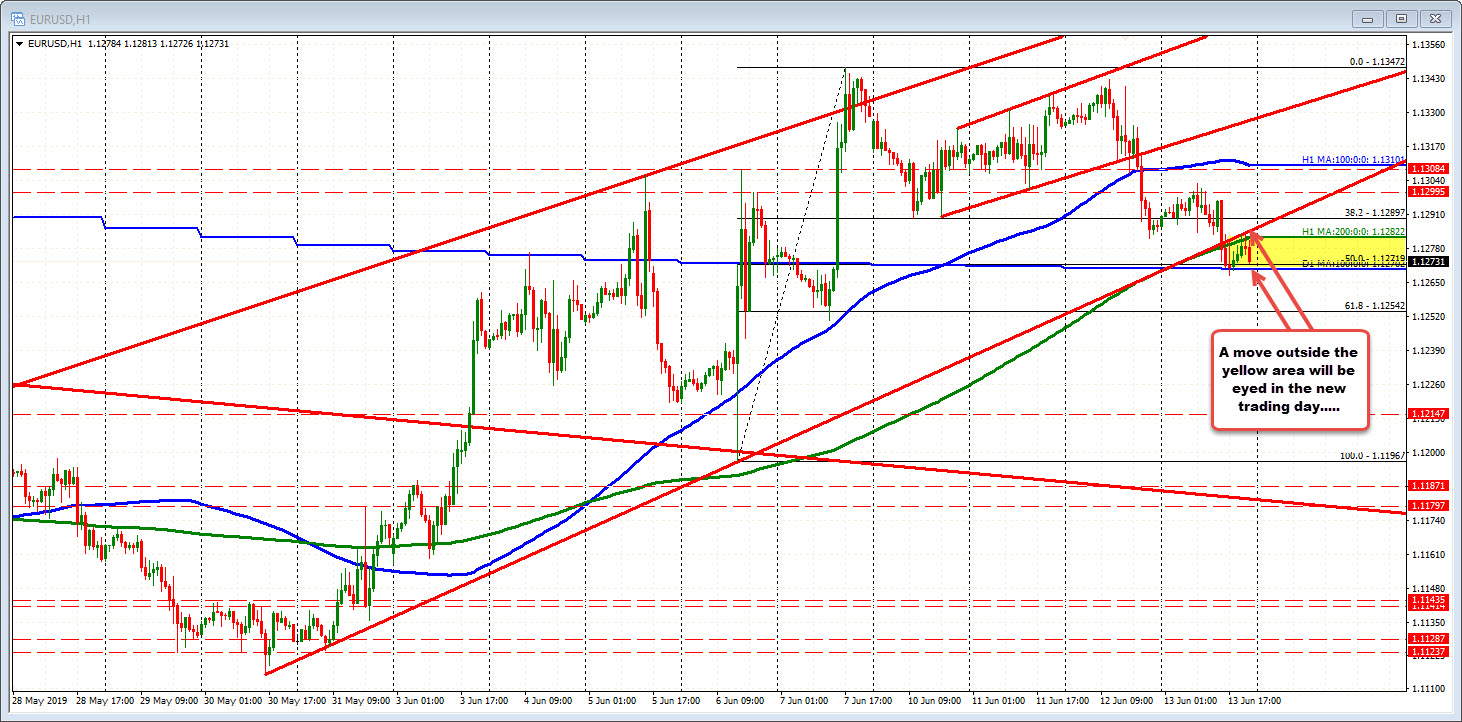This screenshot has width=1462, height=722.
Task: Click the 1.11100 price scale value
Action: click(1428, 688)
